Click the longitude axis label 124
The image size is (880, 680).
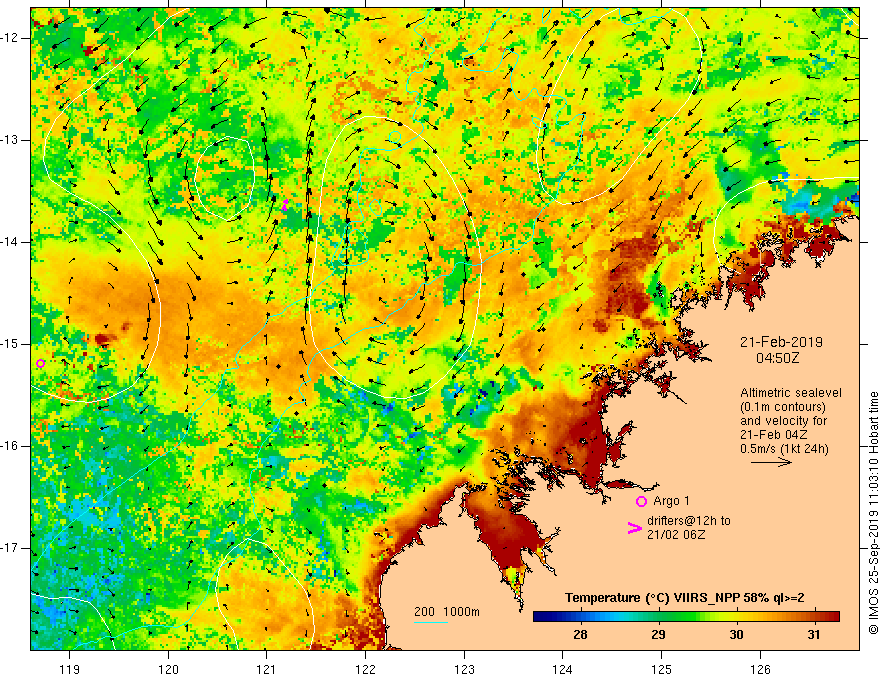(x=562, y=669)
